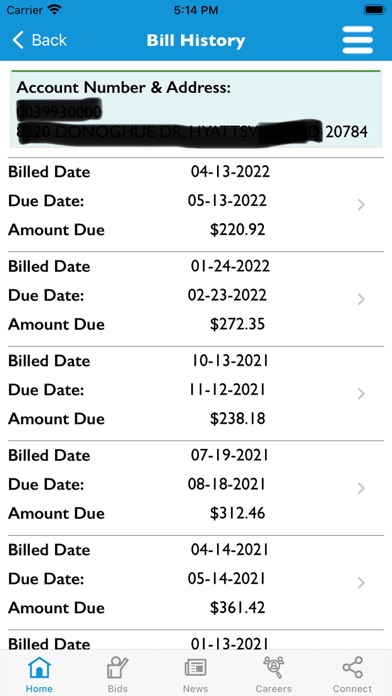Open the partially visible 01-13-2021 bill
The image size is (392, 696).
point(196,640)
